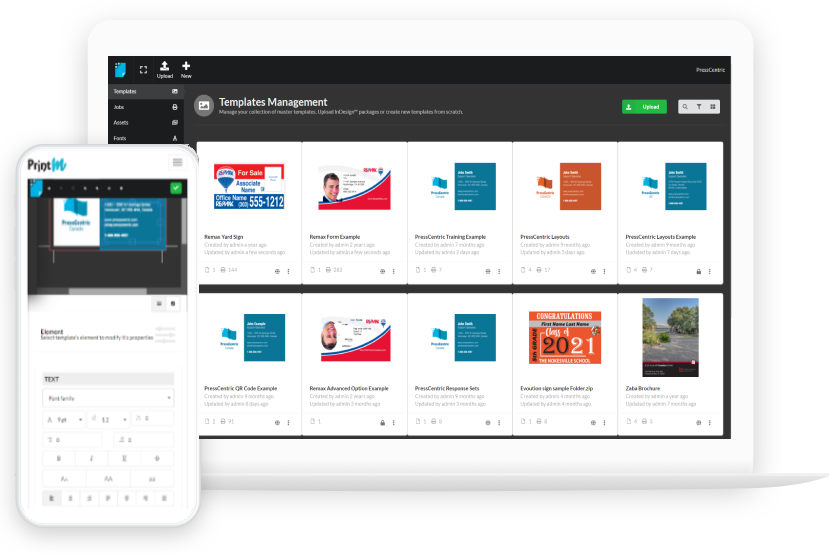
Task: Open three-dot menu on PressCentric Training Example
Action: point(499,271)
